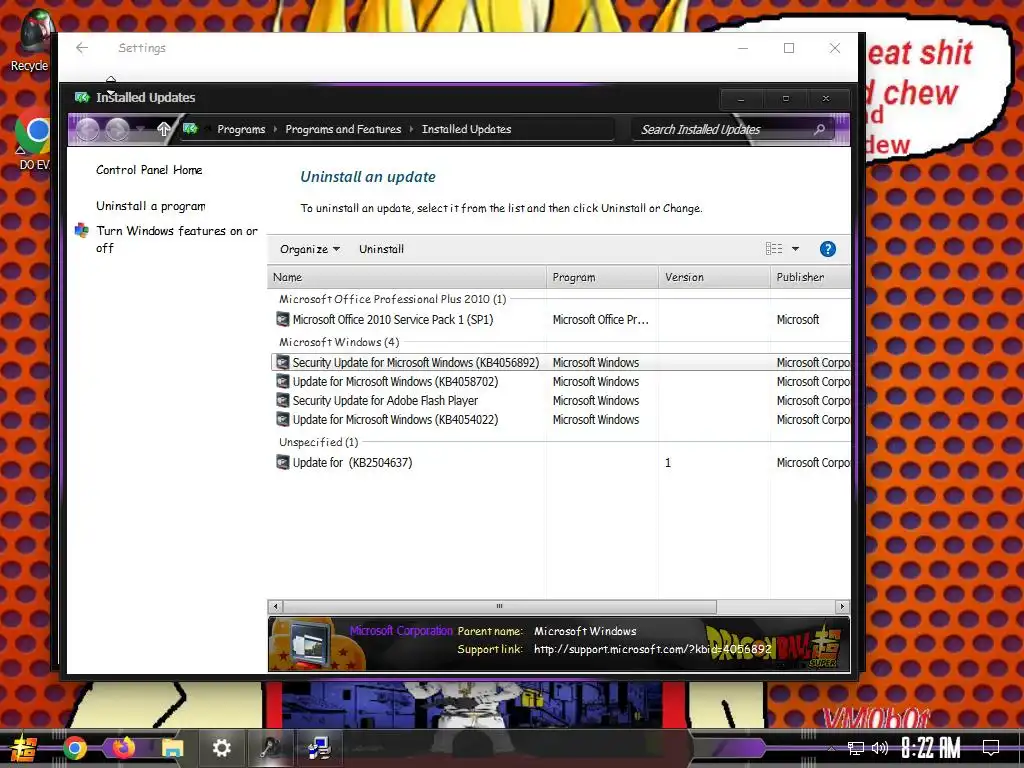Sort by the Publisher column header
The width and height of the screenshot is (1024, 768).
tap(810, 277)
